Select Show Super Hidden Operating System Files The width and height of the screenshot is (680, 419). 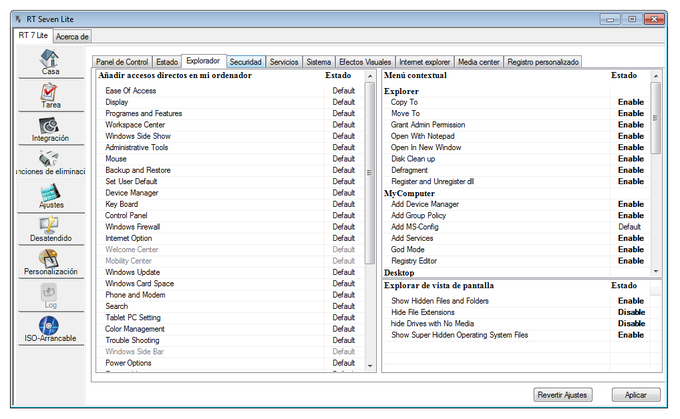[516, 335]
